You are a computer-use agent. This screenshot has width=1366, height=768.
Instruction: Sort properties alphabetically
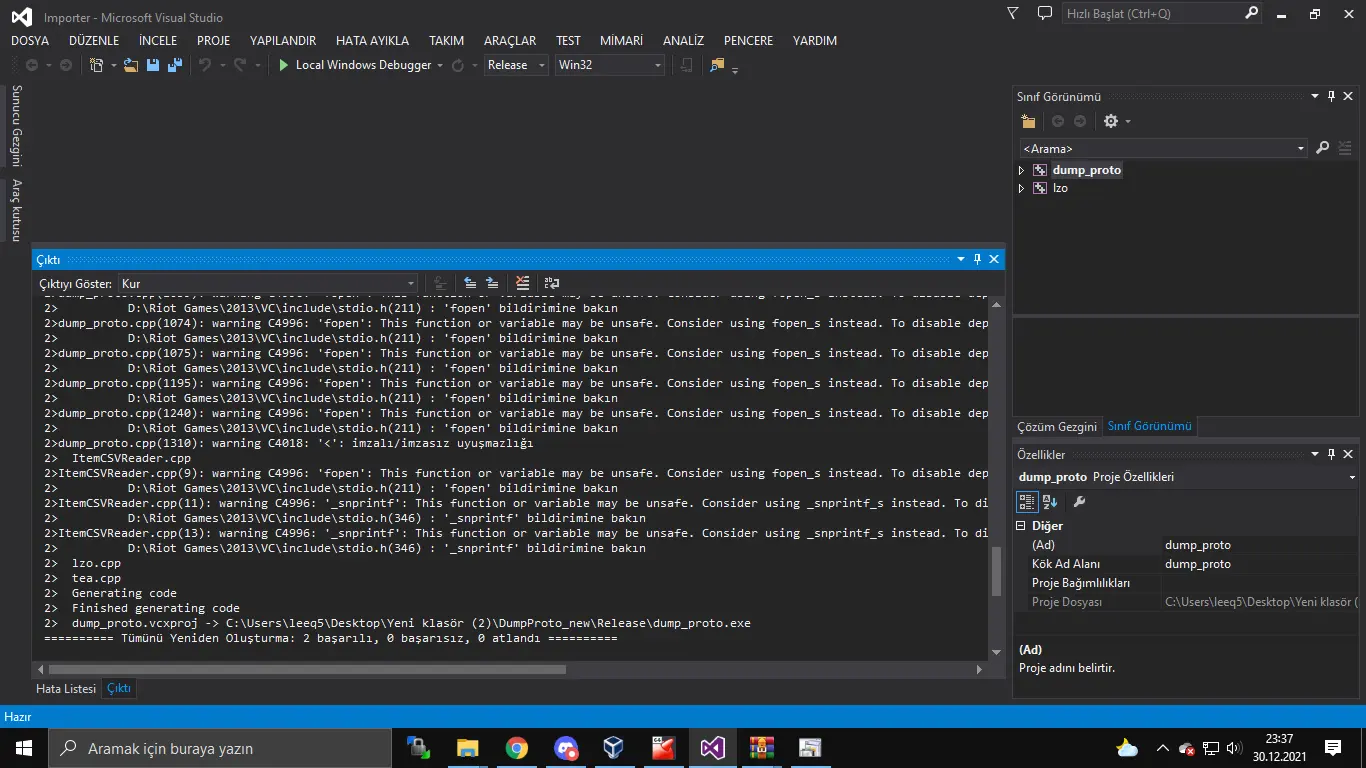[1050, 501]
